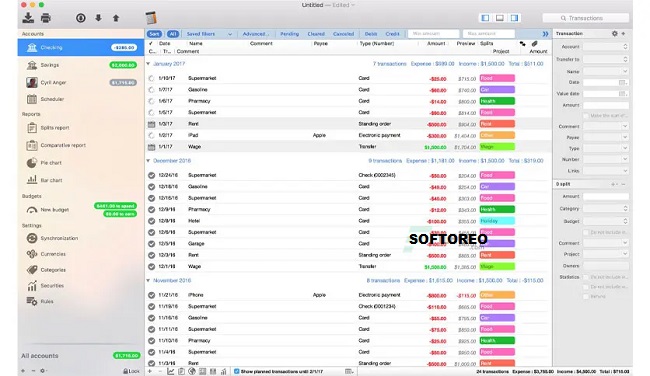This screenshot has width=650, height=376.
Task: Open the Budget popup in split section
Action: [606, 221]
